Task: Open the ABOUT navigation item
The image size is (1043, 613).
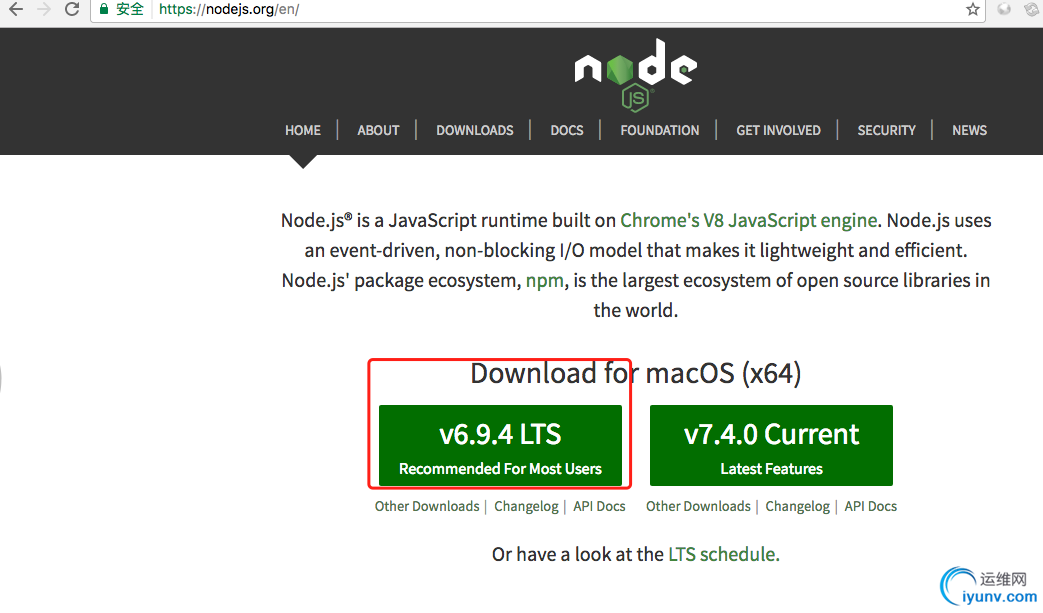Action: click(x=378, y=130)
